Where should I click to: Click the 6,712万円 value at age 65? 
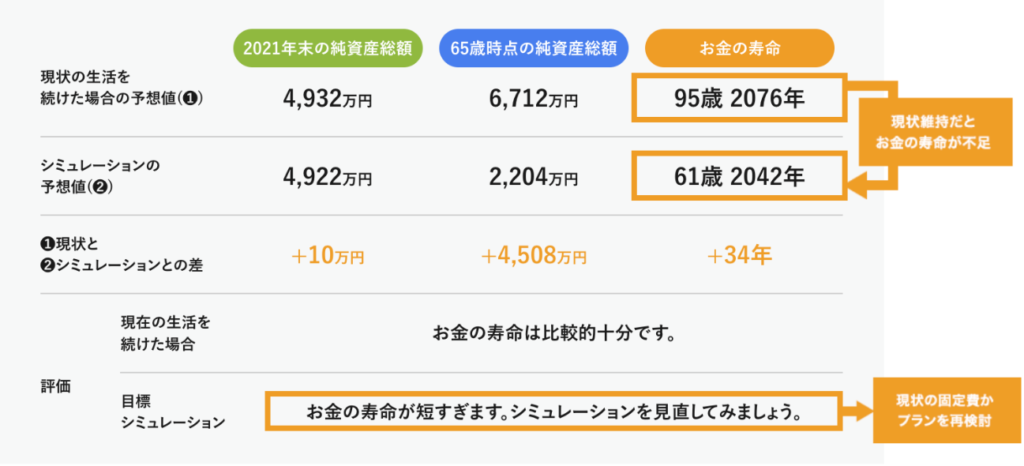534,99
